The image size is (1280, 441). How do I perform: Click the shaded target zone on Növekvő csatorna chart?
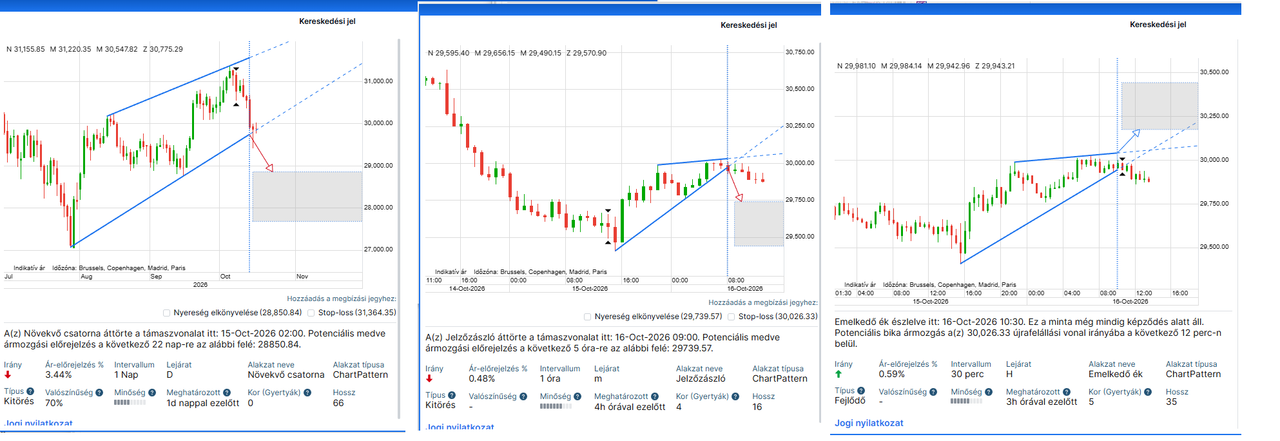click(x=307, y=196)
